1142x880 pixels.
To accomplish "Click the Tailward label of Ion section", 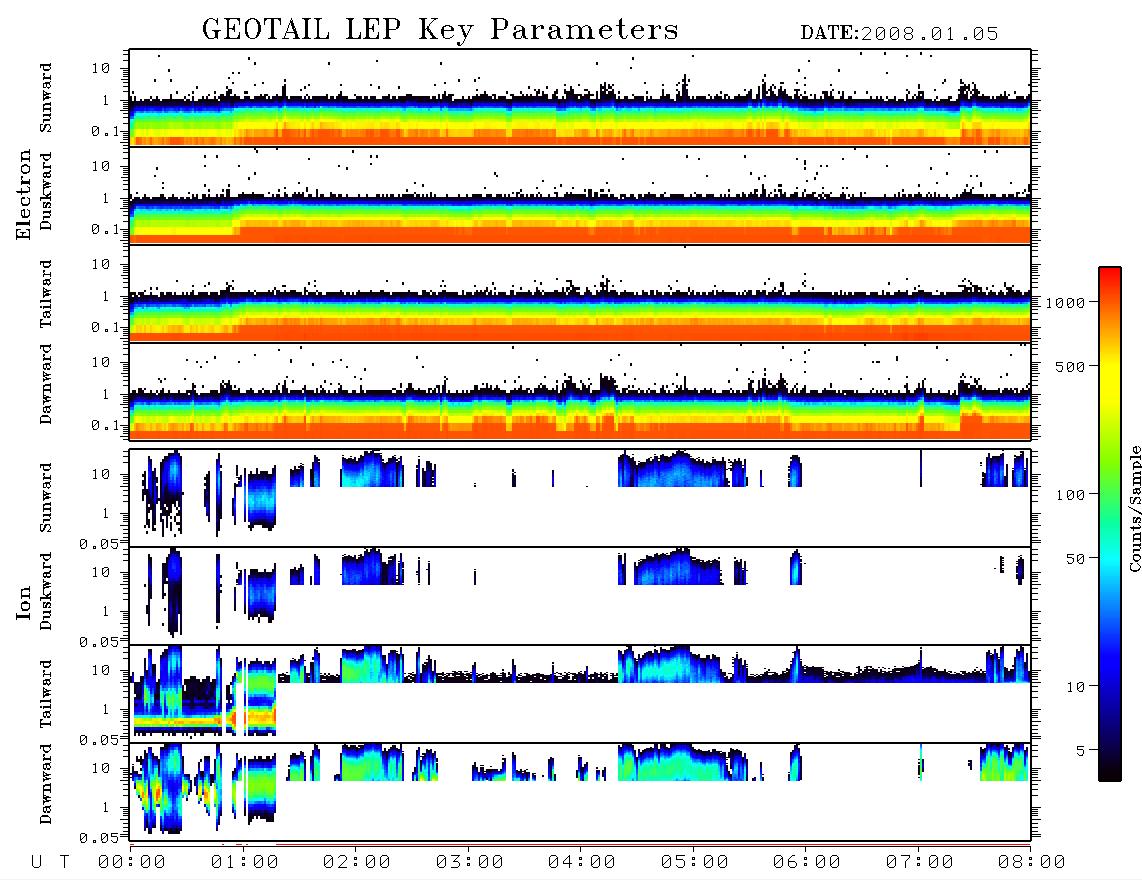I will (x=46, y=694).
